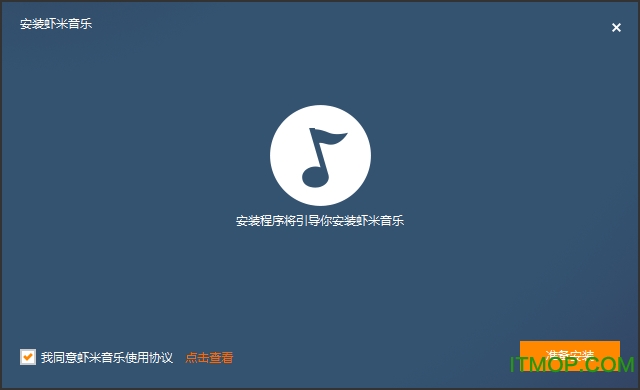
Task: Click the Xiami music note logo
Action: coord(320,155)
